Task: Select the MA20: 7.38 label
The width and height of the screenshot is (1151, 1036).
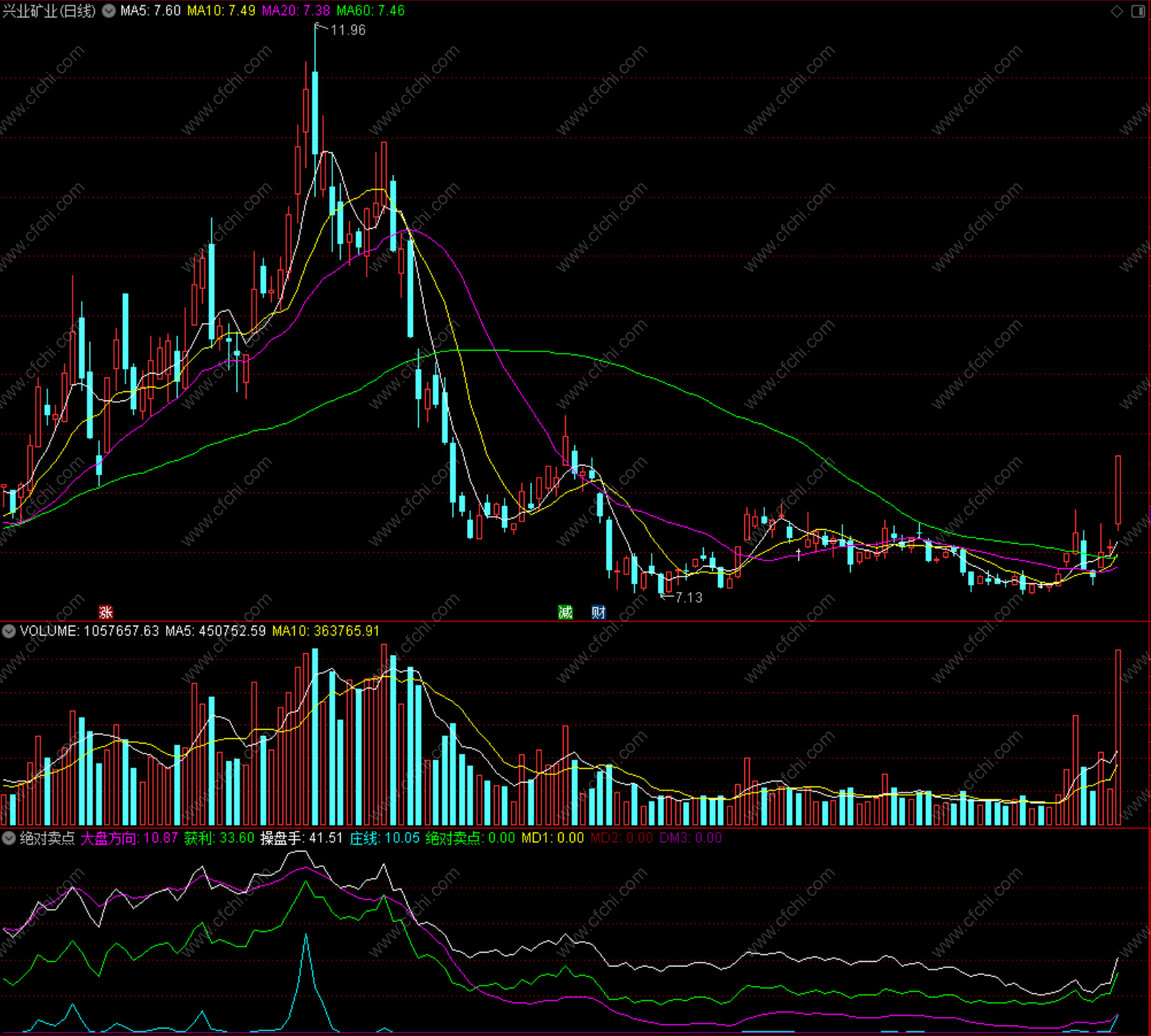Action: click(296, 11)
